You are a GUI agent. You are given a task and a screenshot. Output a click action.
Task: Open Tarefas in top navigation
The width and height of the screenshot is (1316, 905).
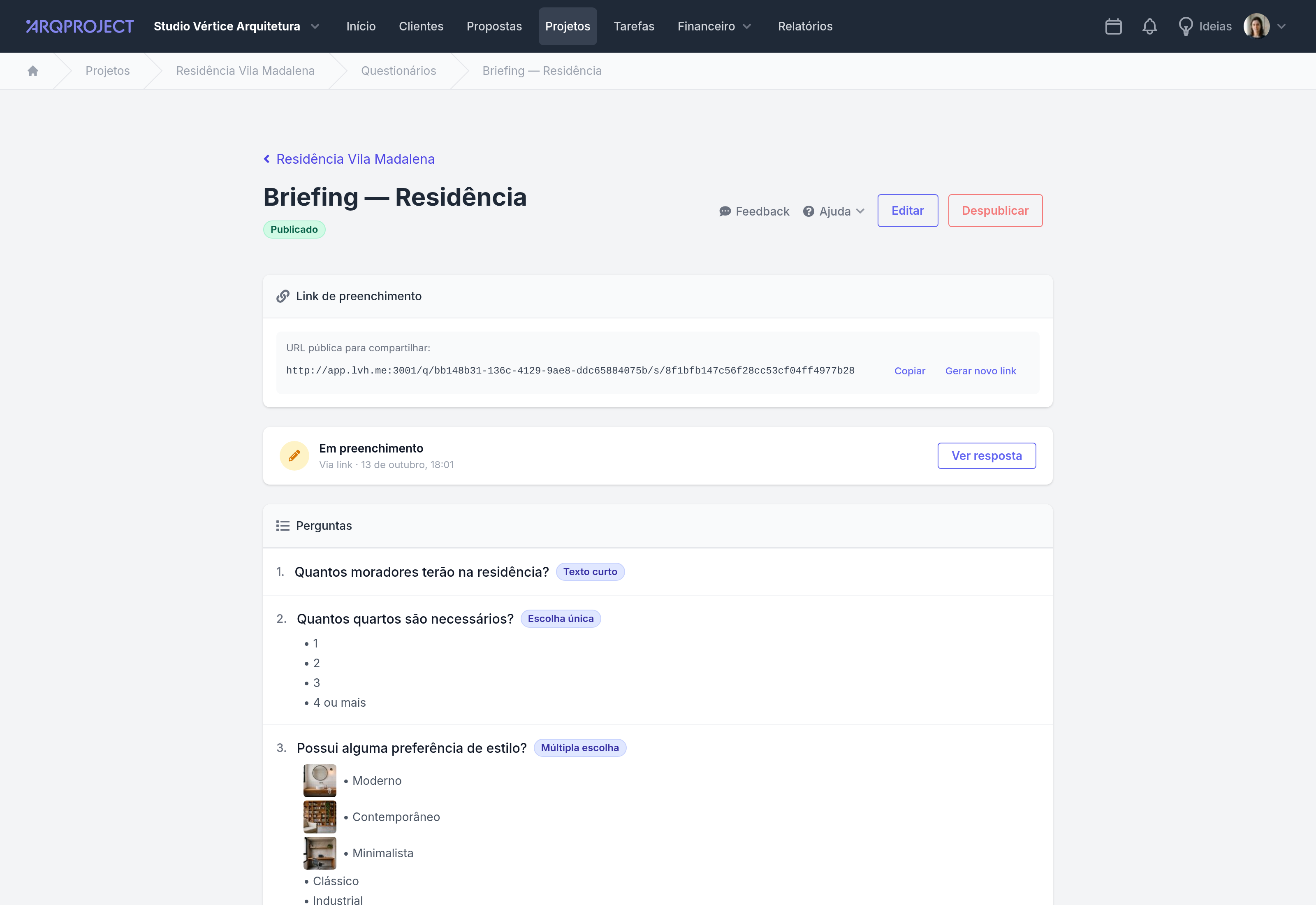click(x=634, y=26)
